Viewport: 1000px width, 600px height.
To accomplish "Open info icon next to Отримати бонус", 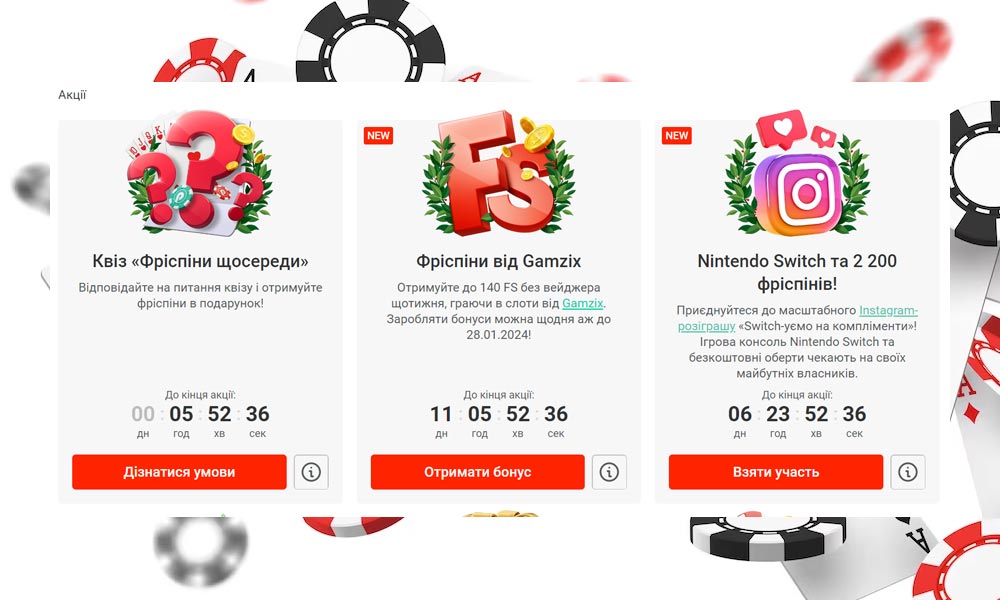I will click(609, 472).
